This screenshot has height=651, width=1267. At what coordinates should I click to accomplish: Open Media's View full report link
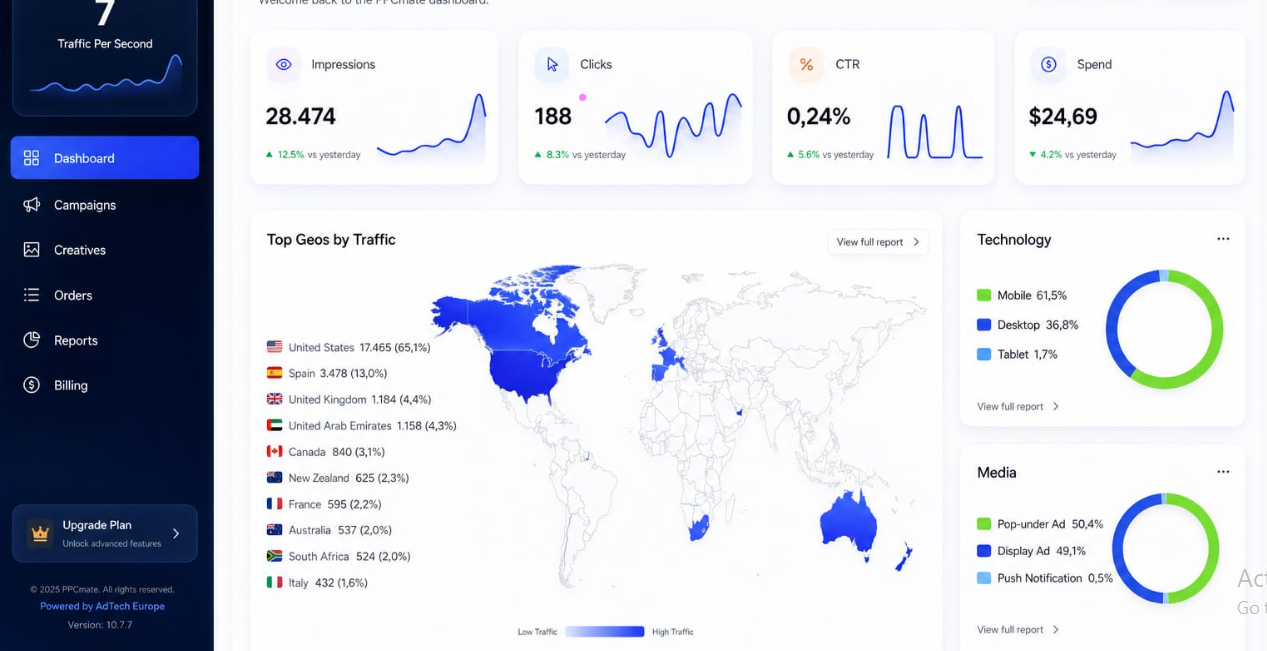click(x=1018, y=630)
